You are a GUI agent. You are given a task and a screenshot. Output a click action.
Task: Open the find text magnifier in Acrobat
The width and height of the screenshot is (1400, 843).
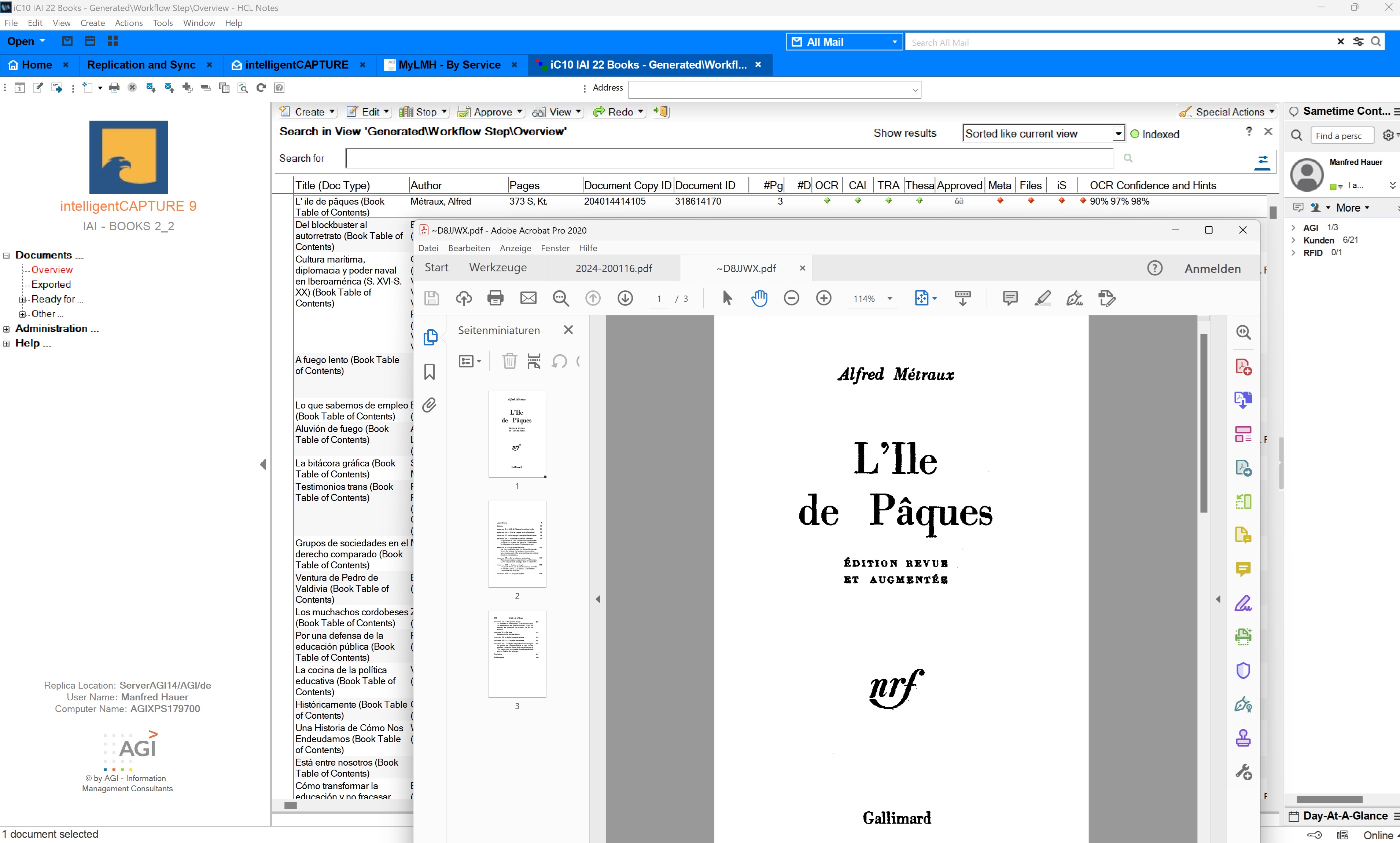pos(561,298)
